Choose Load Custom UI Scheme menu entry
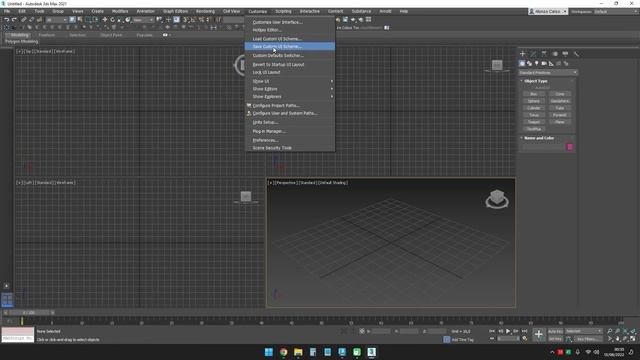This screenshot has height=360, width=640. pyautogui.click(x=290, y=39)
